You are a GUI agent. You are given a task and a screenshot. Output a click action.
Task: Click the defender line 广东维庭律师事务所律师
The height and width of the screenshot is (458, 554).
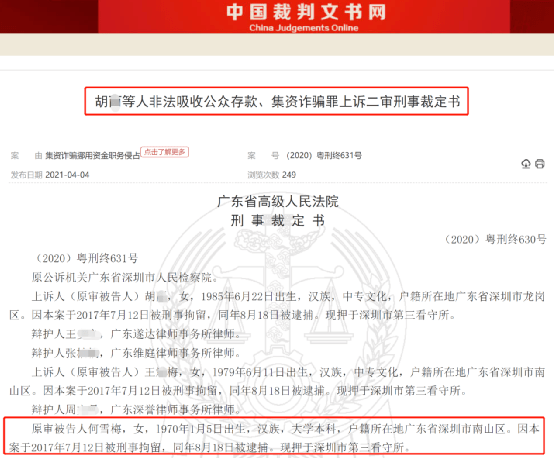137,353
